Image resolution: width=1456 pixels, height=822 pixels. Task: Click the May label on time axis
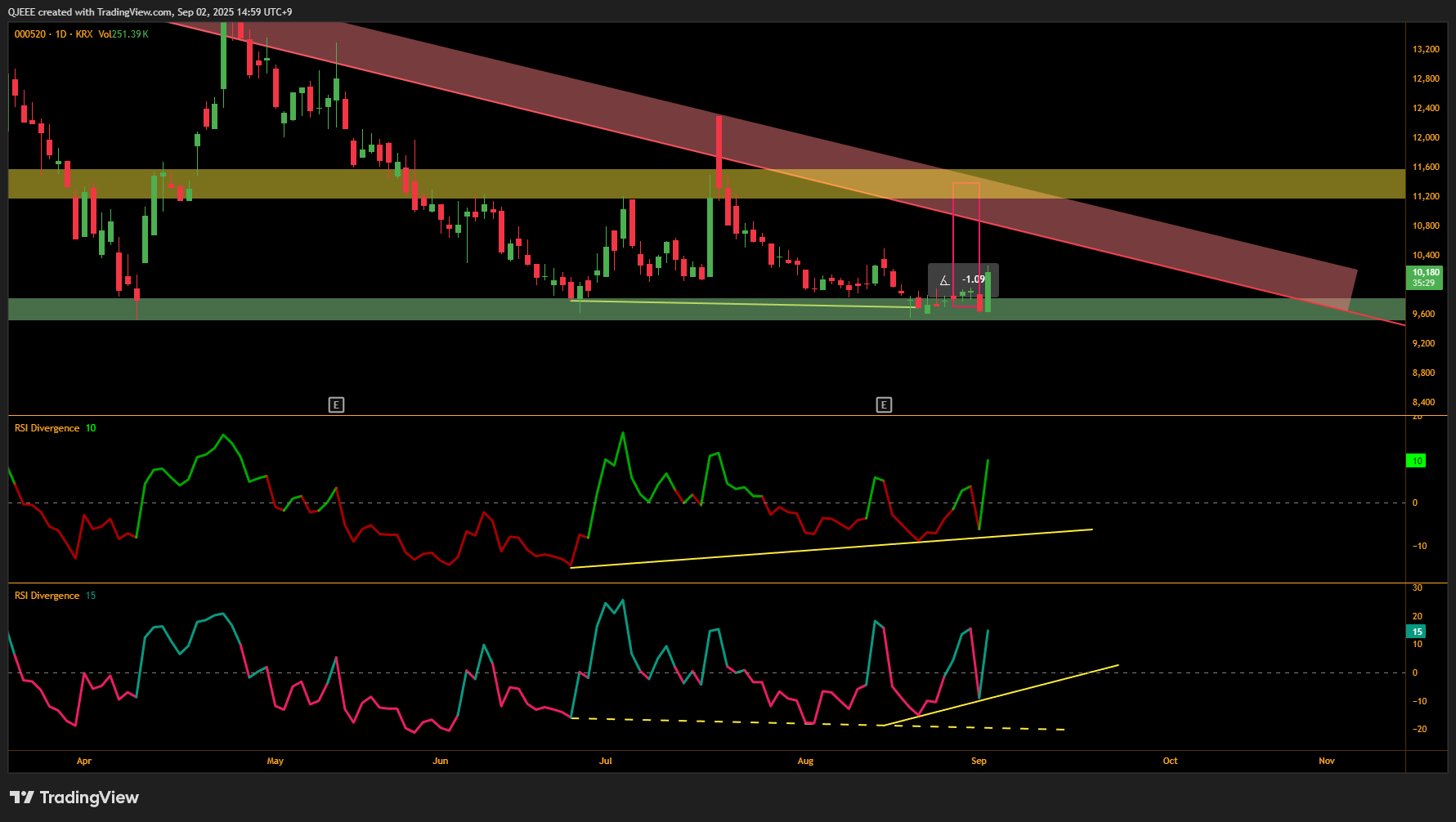[276, 761]
